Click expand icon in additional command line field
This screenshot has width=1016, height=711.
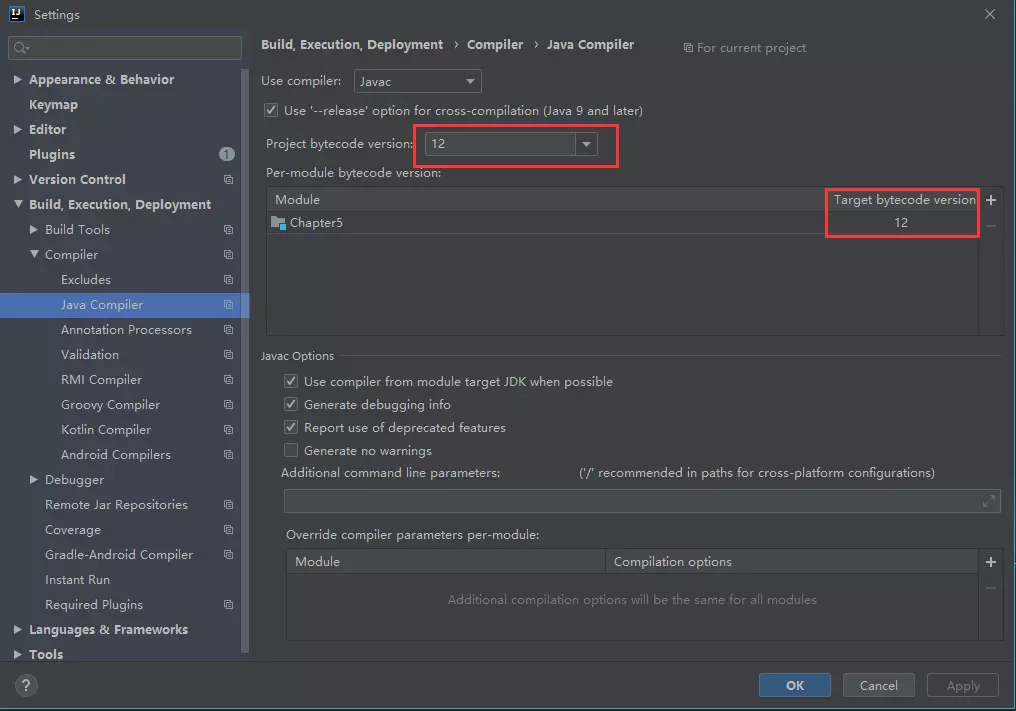[989, 501]
